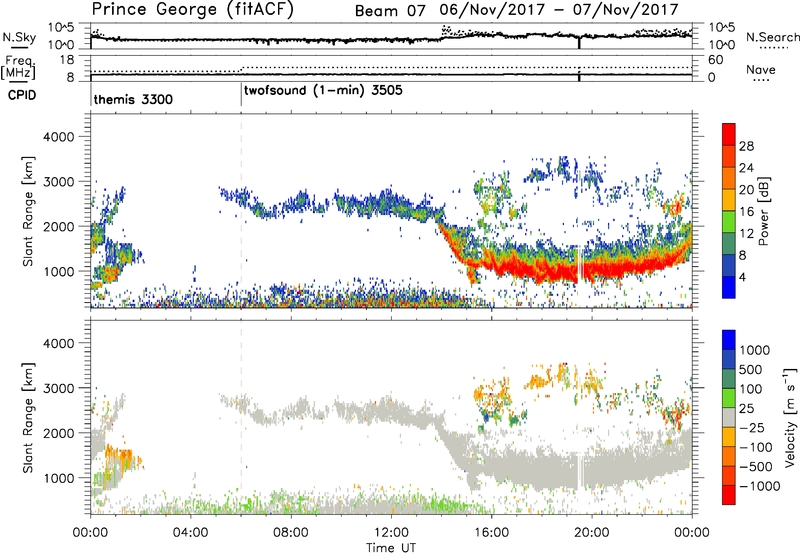Click the red bottom of the Velocity color bar
800x554 pixels.
(x=729, y=495)
